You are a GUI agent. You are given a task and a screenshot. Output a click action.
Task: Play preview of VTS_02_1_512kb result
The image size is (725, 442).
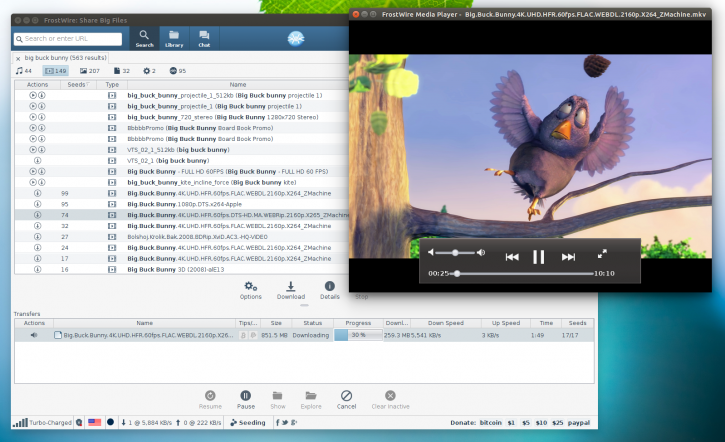(33, 150)
